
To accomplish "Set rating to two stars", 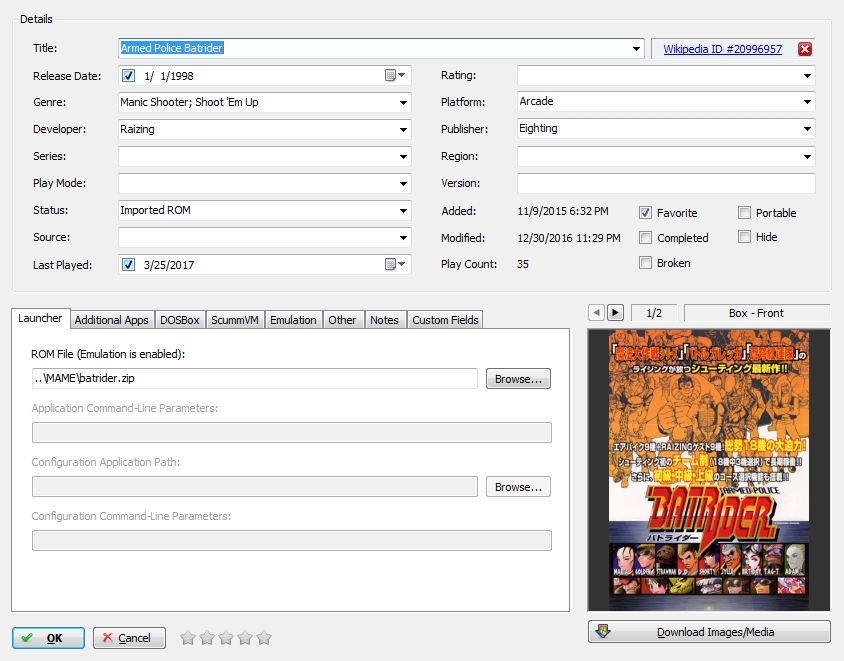I will click(x=207, y=638).
